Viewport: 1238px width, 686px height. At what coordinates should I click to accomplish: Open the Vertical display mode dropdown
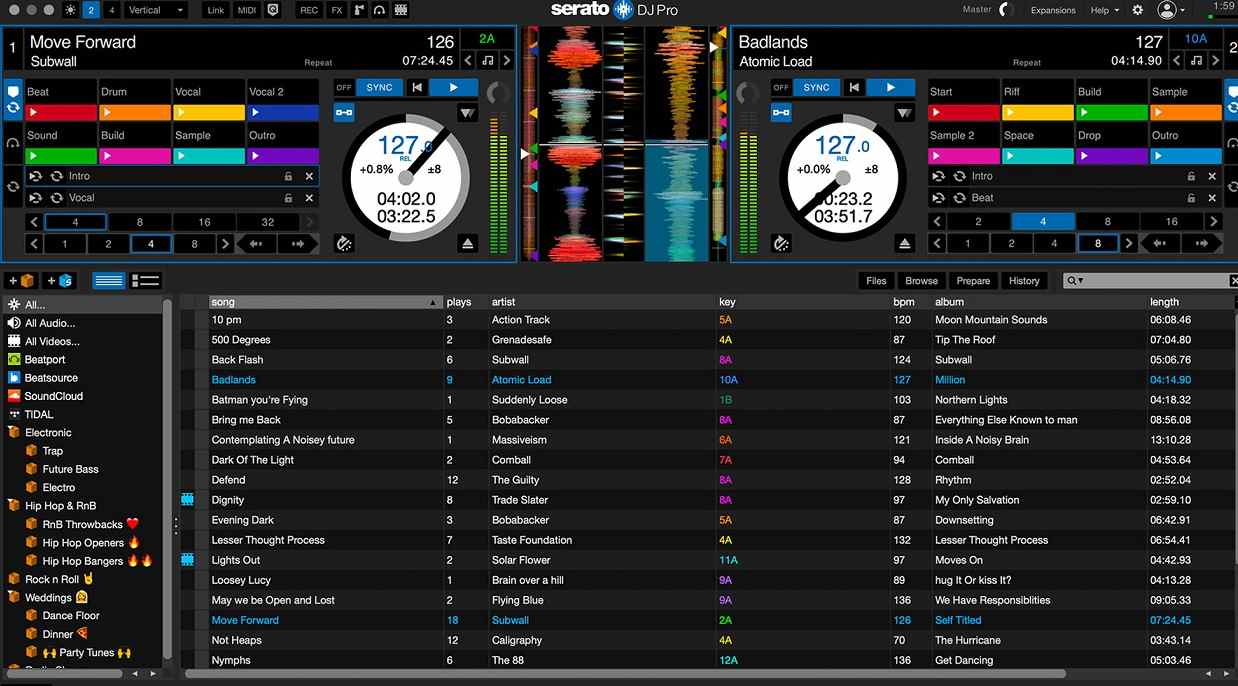tap(155, 10)
